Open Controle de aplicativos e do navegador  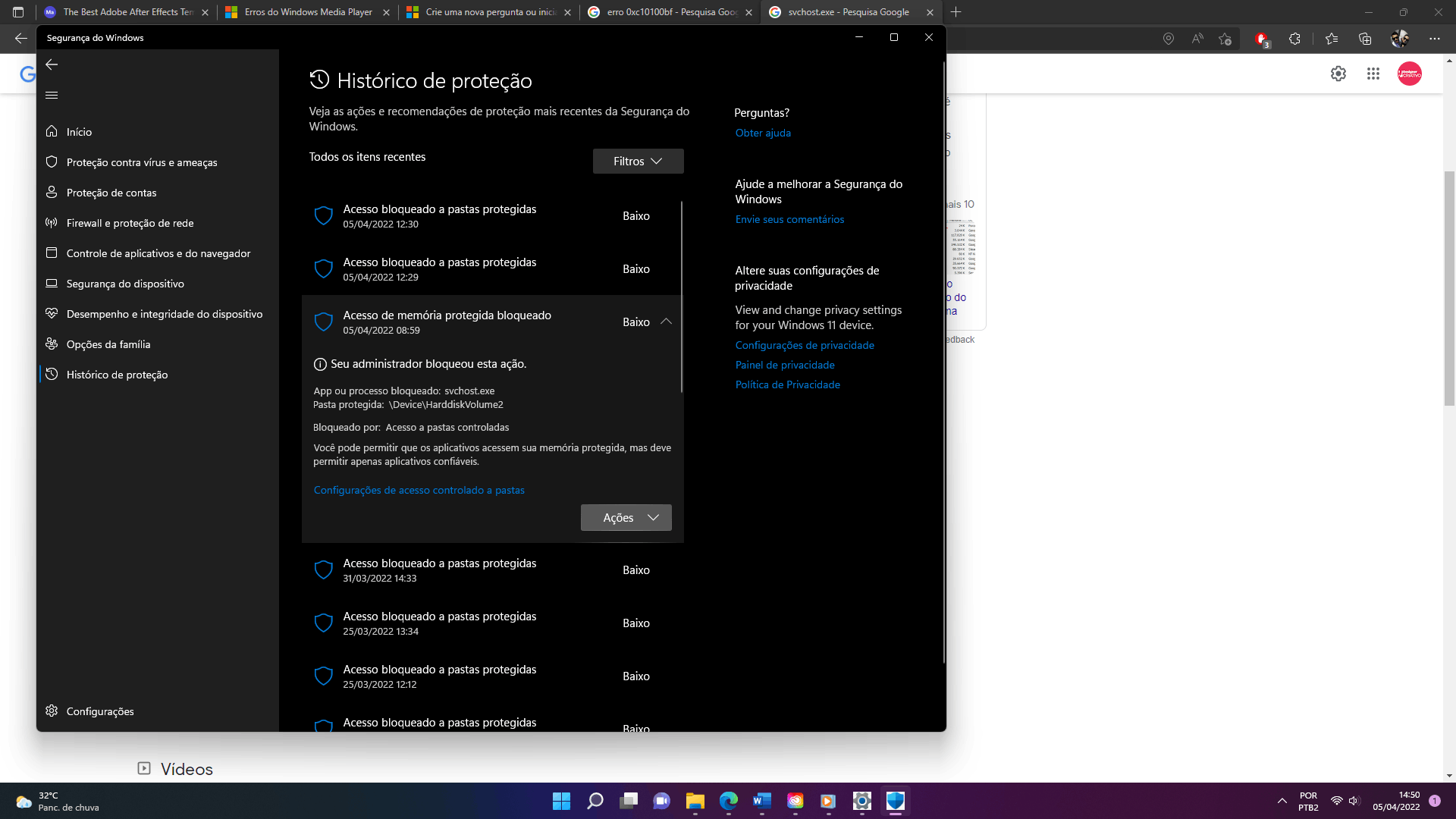tap(158, 253)
